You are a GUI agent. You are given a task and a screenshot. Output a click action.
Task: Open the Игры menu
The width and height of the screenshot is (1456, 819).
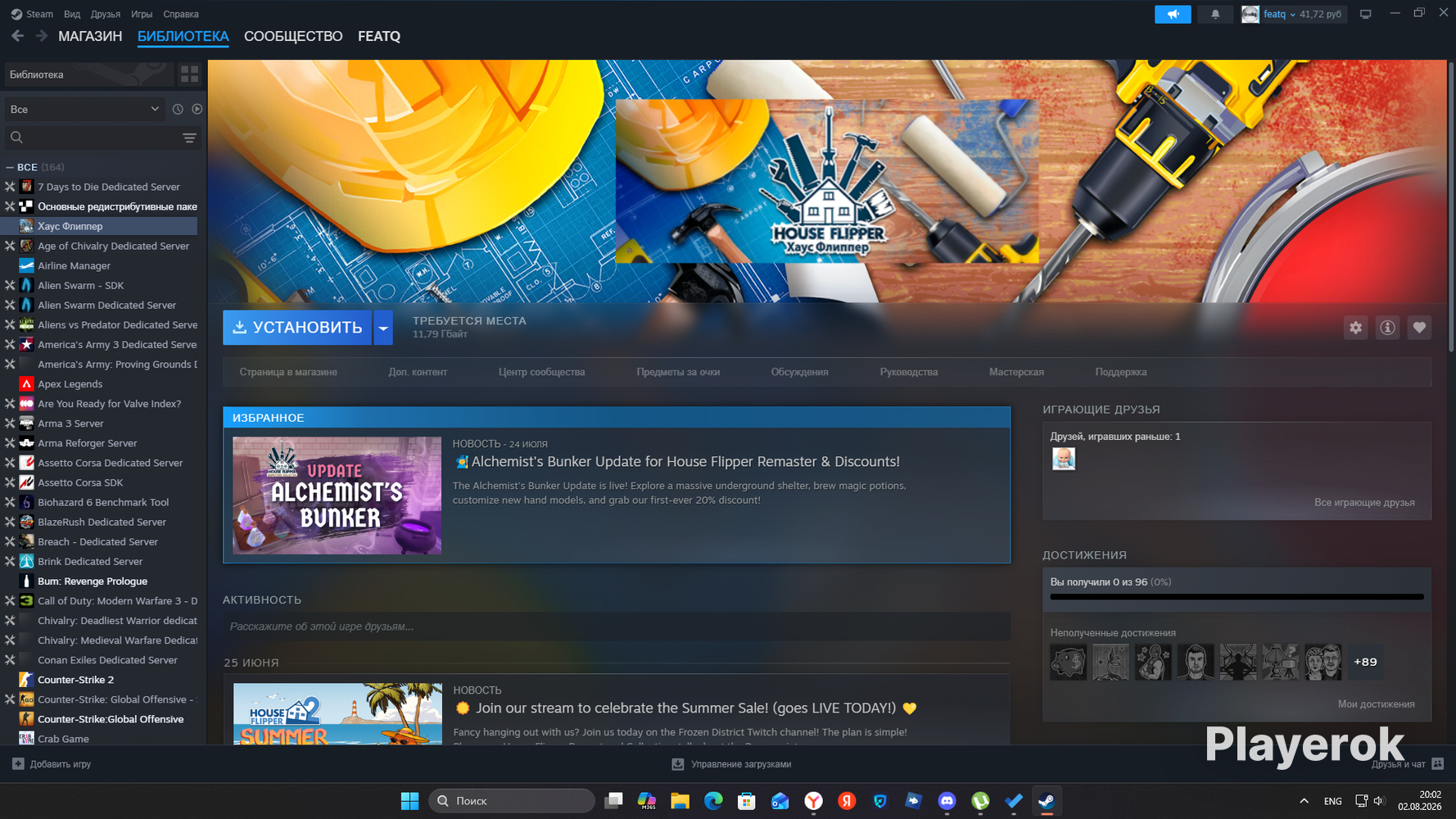(142, 14)
